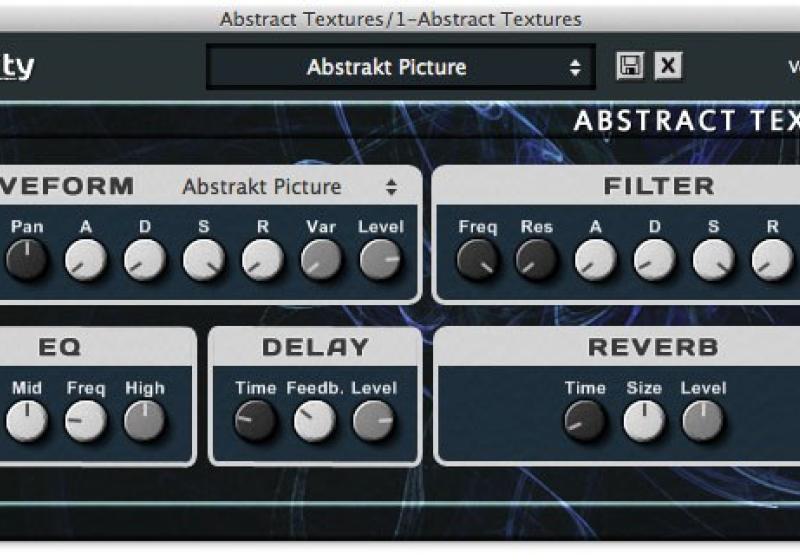The height and width of the screenshot is (560, 800).
Task: Click the Reverb Time knob
Action: click(x=584, y=421)
